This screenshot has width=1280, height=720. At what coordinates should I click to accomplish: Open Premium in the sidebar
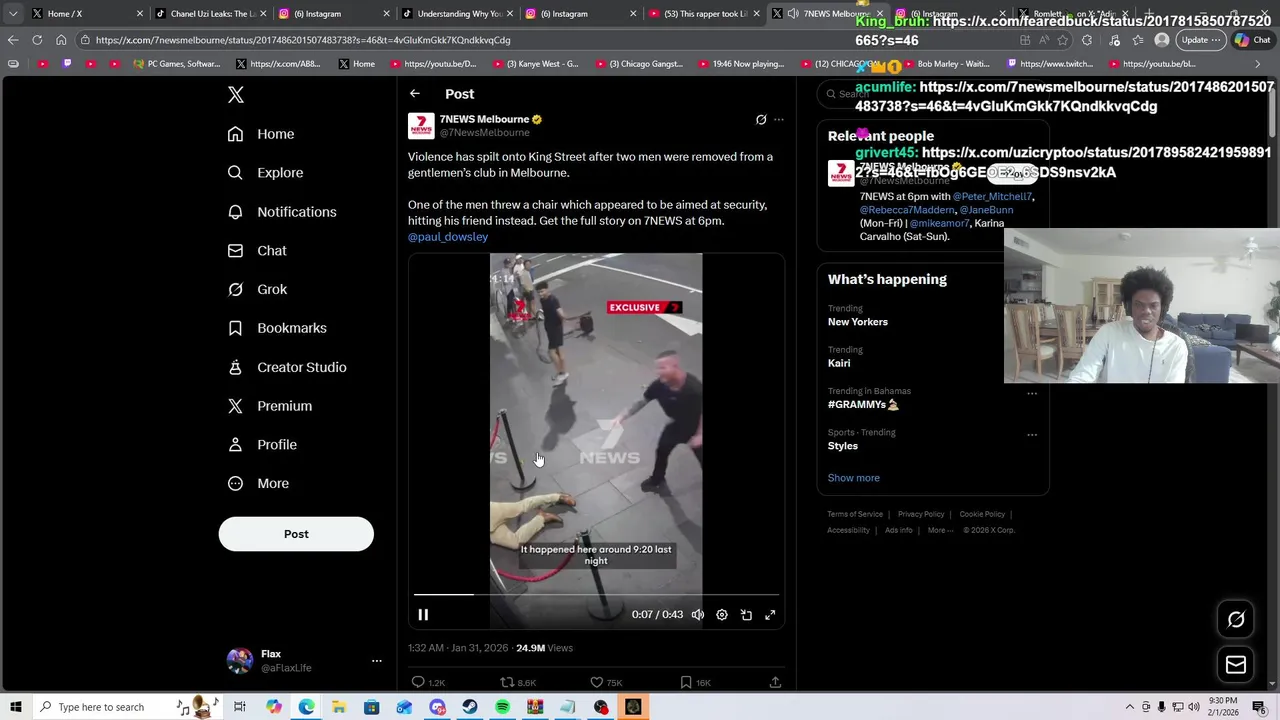pyautogui.click(x=270, y=406)
